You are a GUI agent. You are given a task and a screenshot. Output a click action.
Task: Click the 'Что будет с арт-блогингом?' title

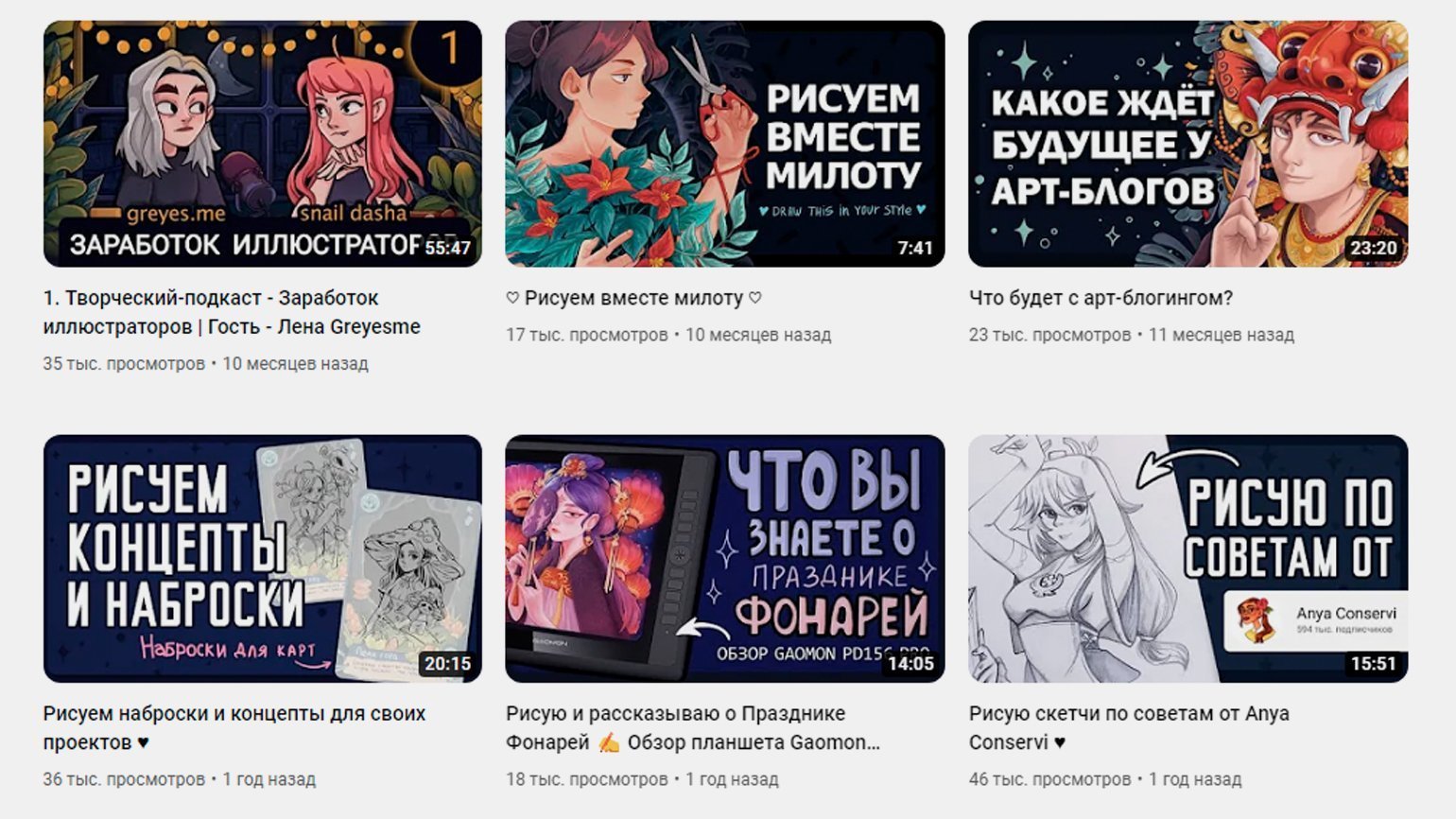[x=1101, y=298]
